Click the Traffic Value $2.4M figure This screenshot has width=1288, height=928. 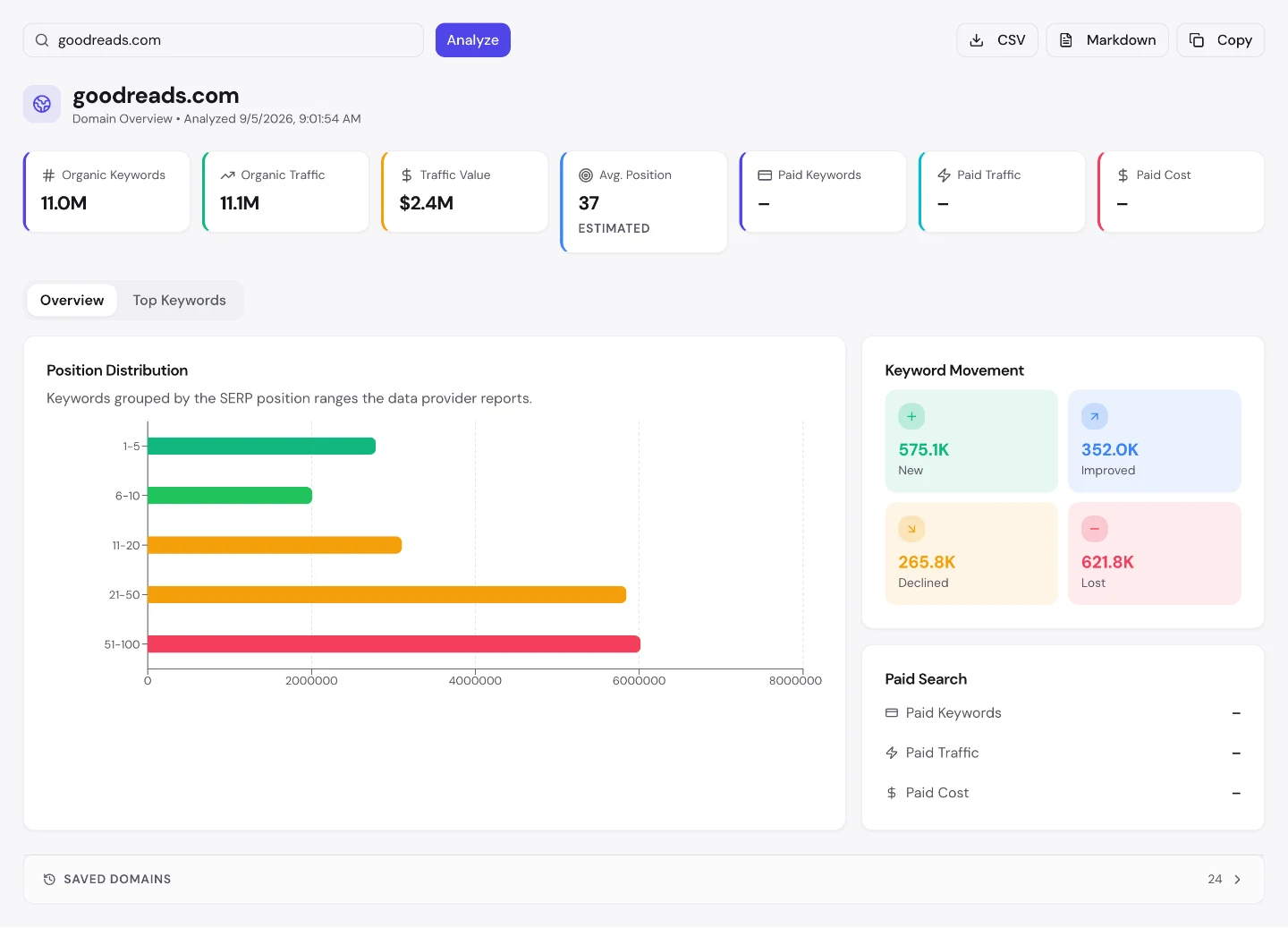[427, 203]
